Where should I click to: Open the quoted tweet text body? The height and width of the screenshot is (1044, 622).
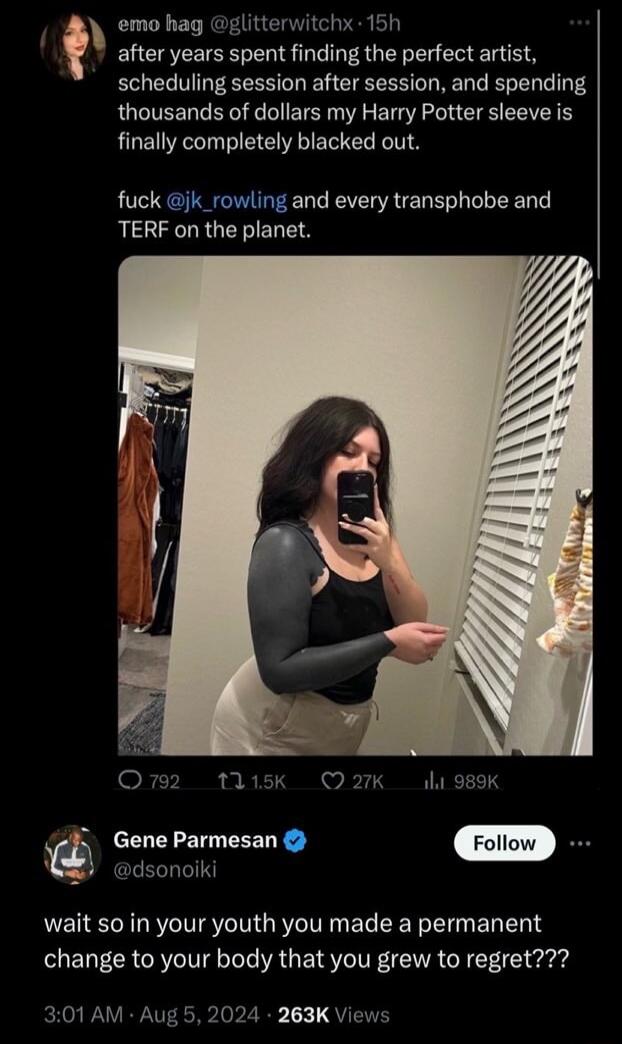(352, 141)
